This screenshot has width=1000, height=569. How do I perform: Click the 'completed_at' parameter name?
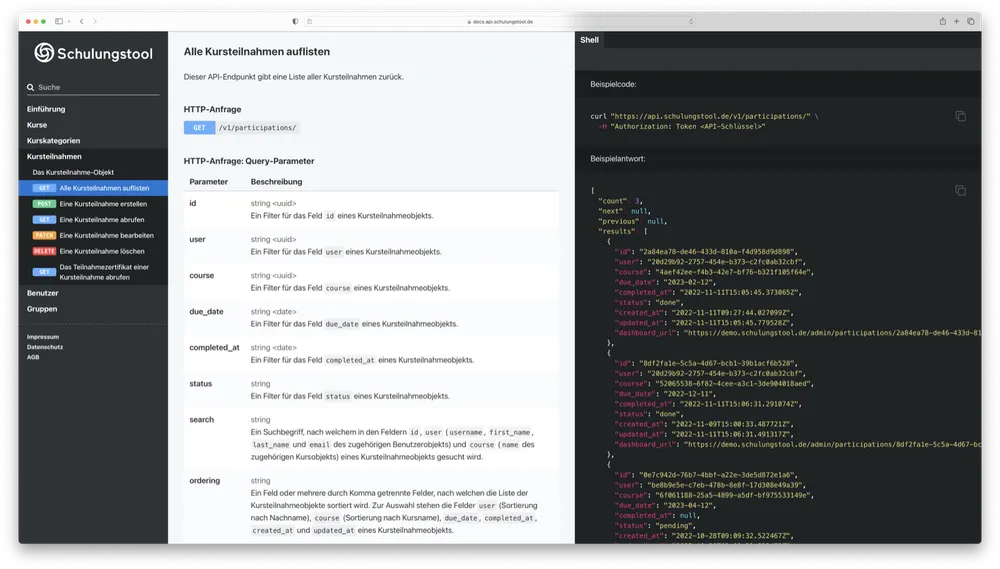(x=214, y=348)
